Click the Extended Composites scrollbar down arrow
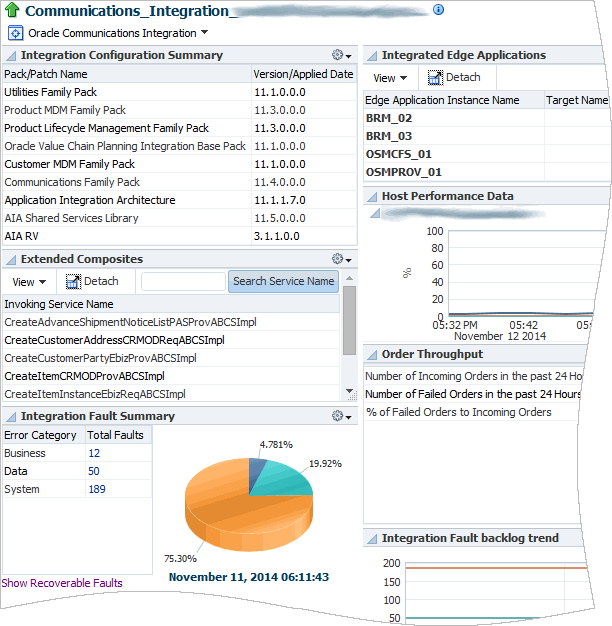The width and height of the screenshot is (612, 626). 349,390
